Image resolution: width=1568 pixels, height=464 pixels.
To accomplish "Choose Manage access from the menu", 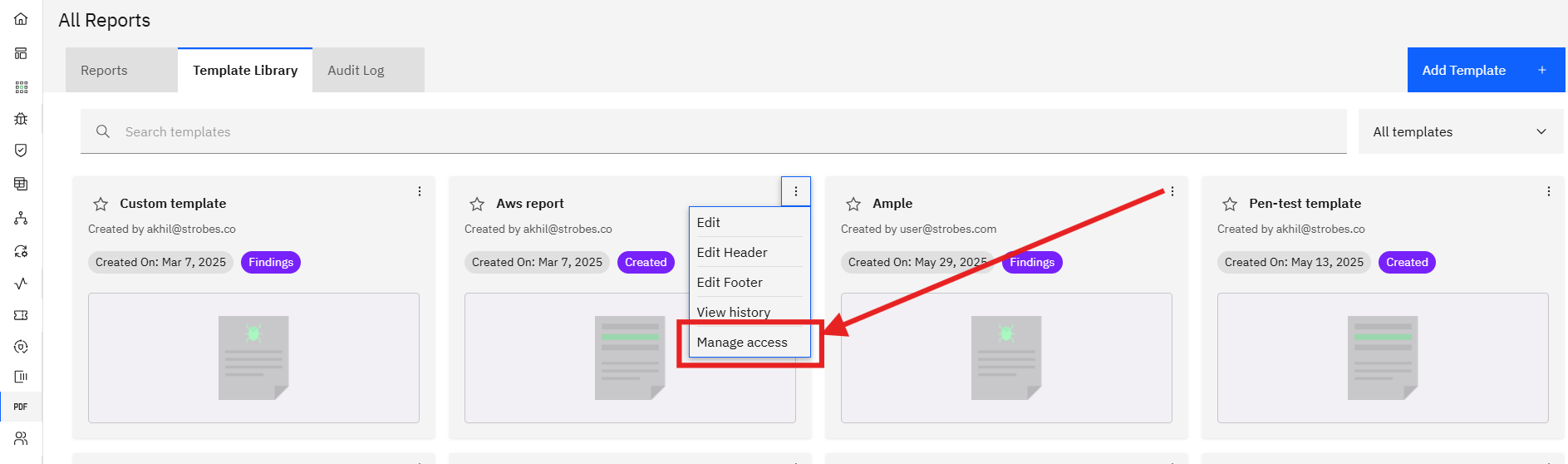I will tap(750, 342).
